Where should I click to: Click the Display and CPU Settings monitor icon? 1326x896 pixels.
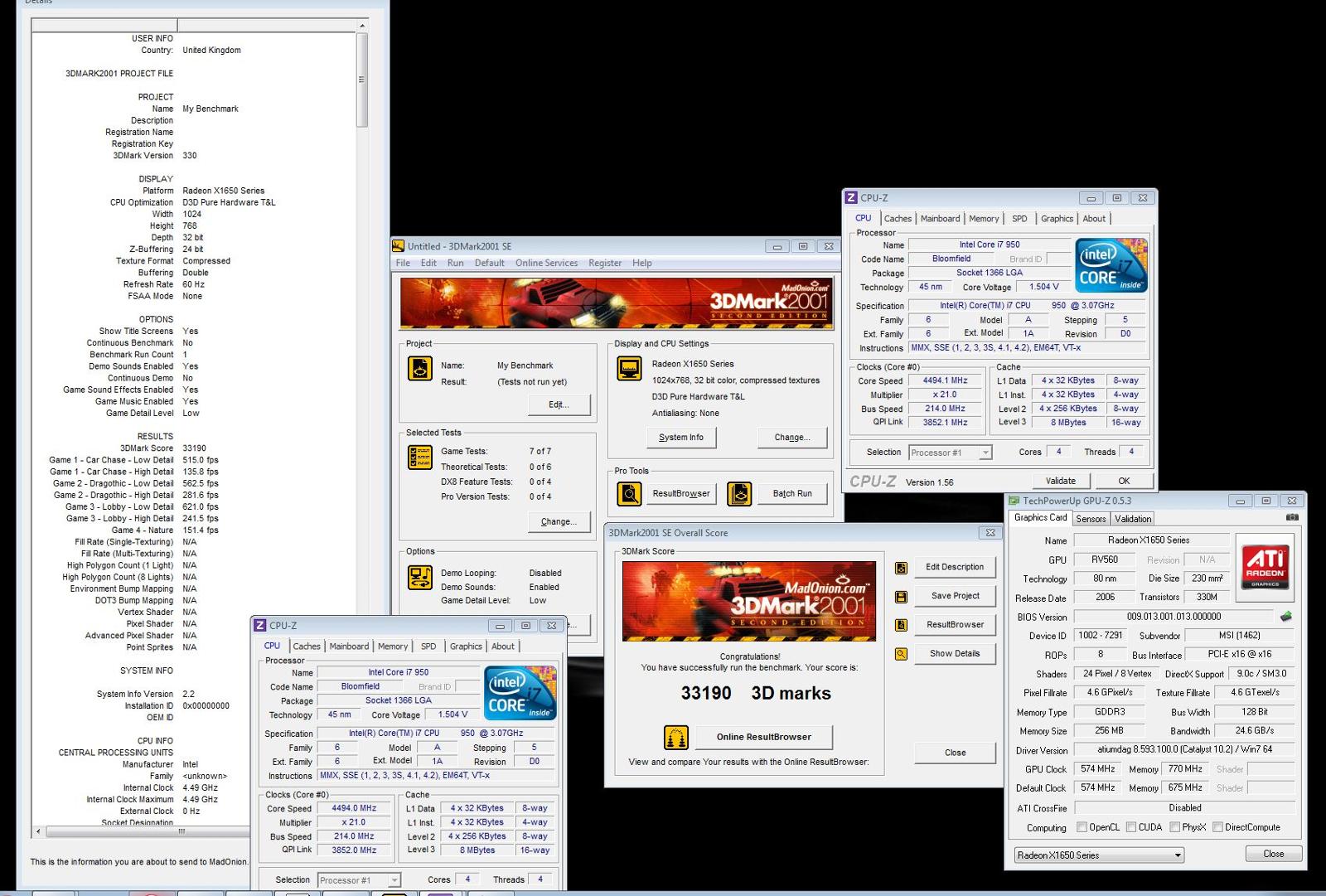tap(629, 368)
